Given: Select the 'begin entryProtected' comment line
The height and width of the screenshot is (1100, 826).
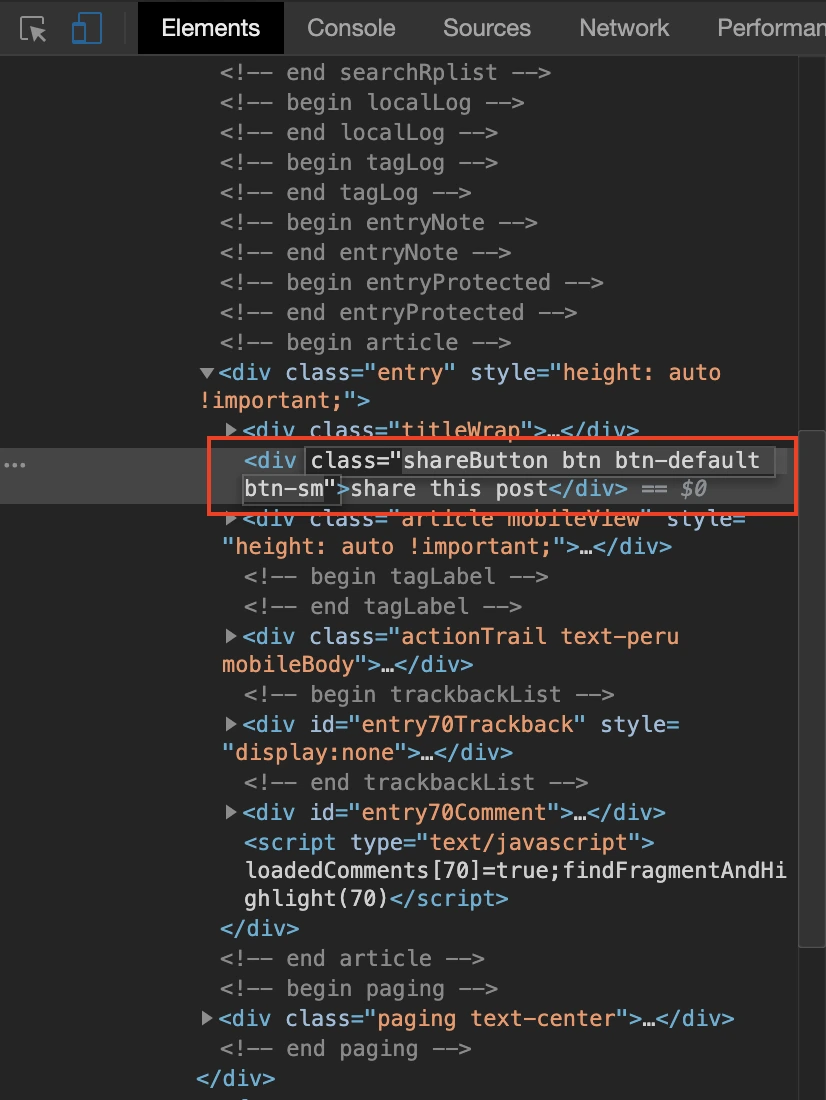Looking at the screenshot, I should (411, 283).
